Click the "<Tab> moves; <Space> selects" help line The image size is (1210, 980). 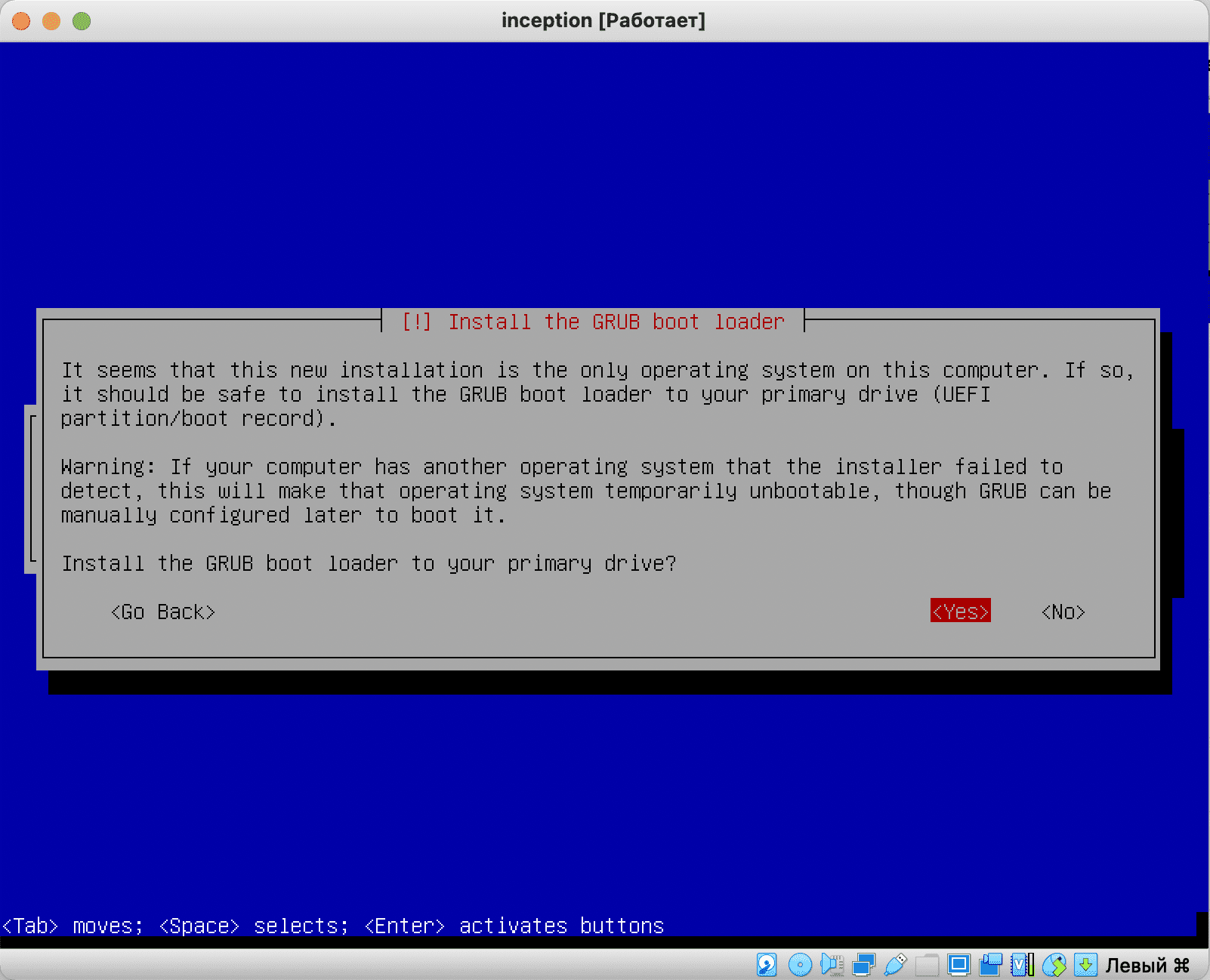pos(333,926)
